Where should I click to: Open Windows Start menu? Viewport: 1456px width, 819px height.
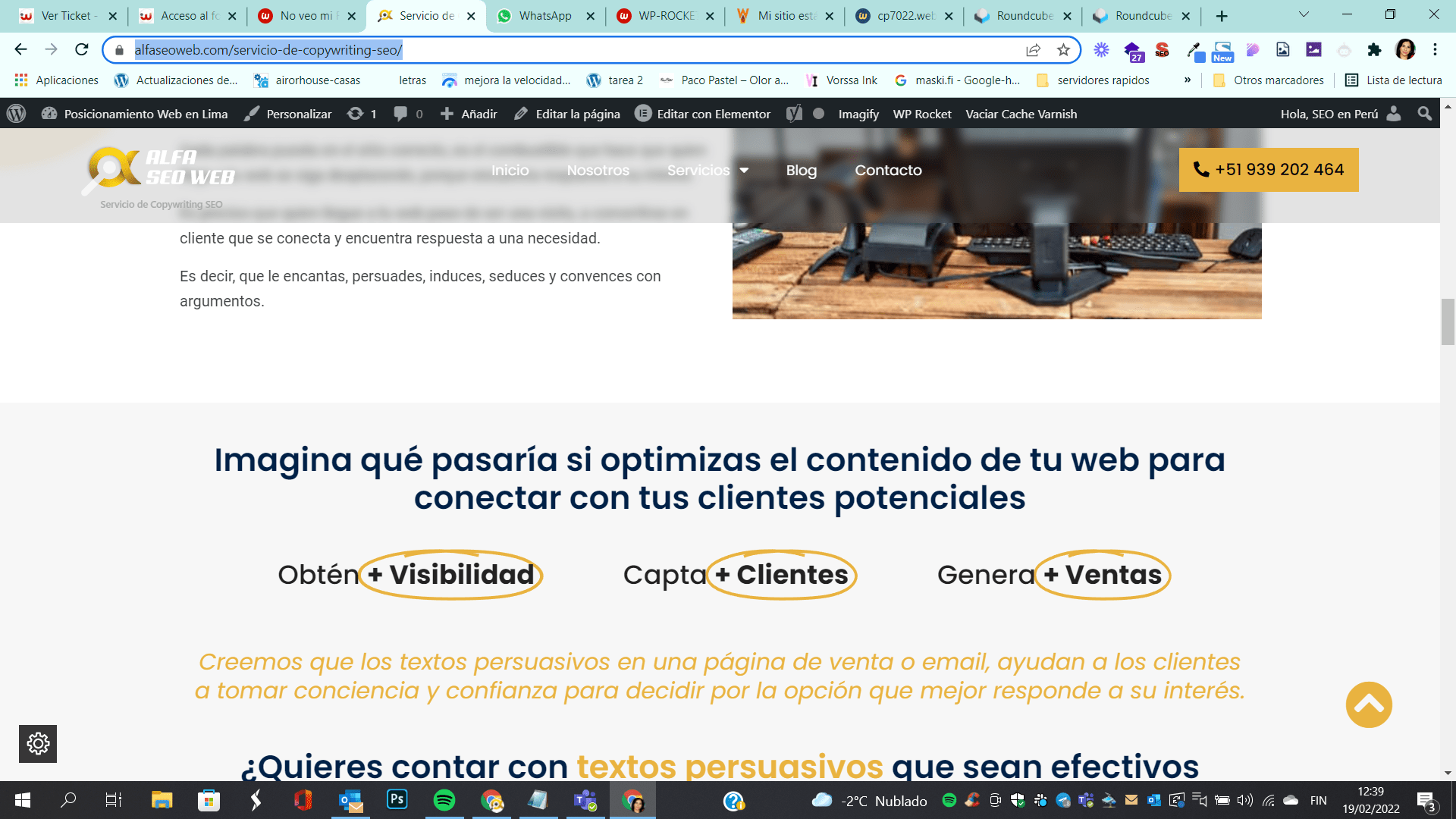[x=23, y=800]
